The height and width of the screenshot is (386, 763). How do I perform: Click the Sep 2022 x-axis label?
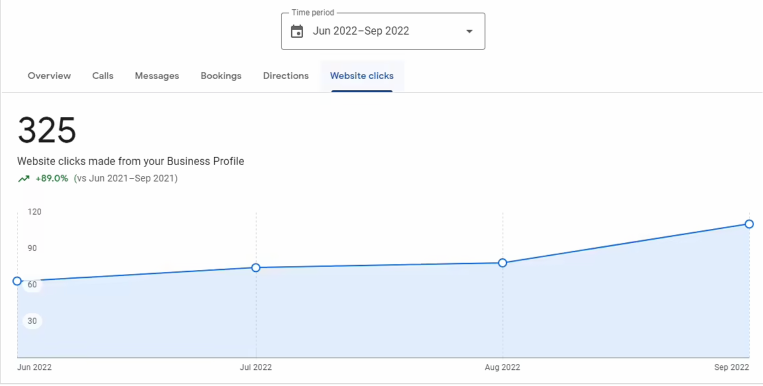tap(731, 368)
